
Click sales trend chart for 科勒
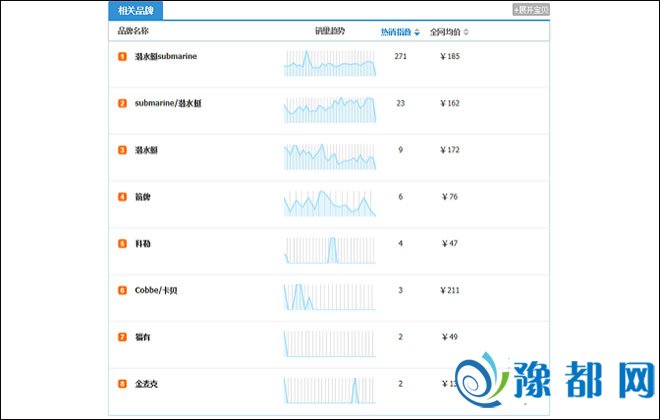(x=330, y=250)
